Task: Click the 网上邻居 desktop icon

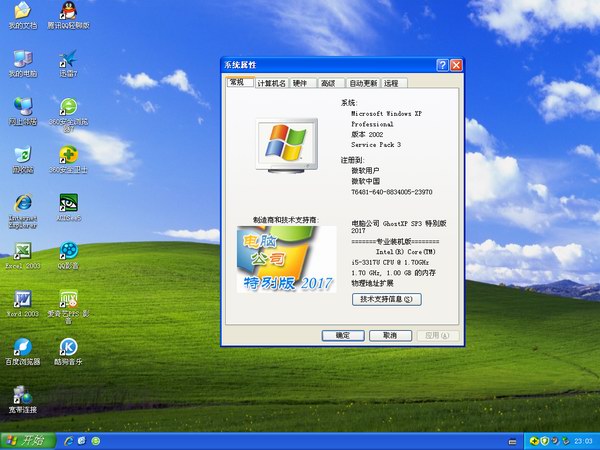Action: 23,112
